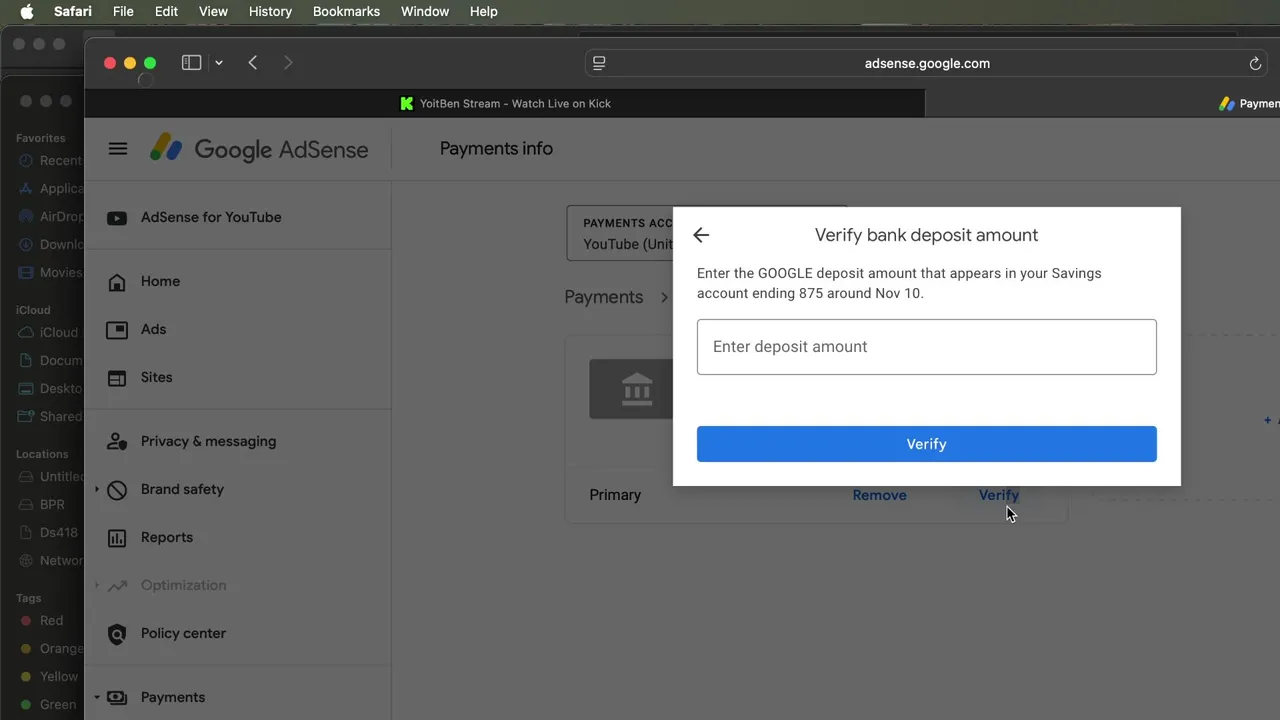Click the adsense.google.com address bar
Screen dimensions: 1280x720
pyautogui.click(x=926, y=63)
